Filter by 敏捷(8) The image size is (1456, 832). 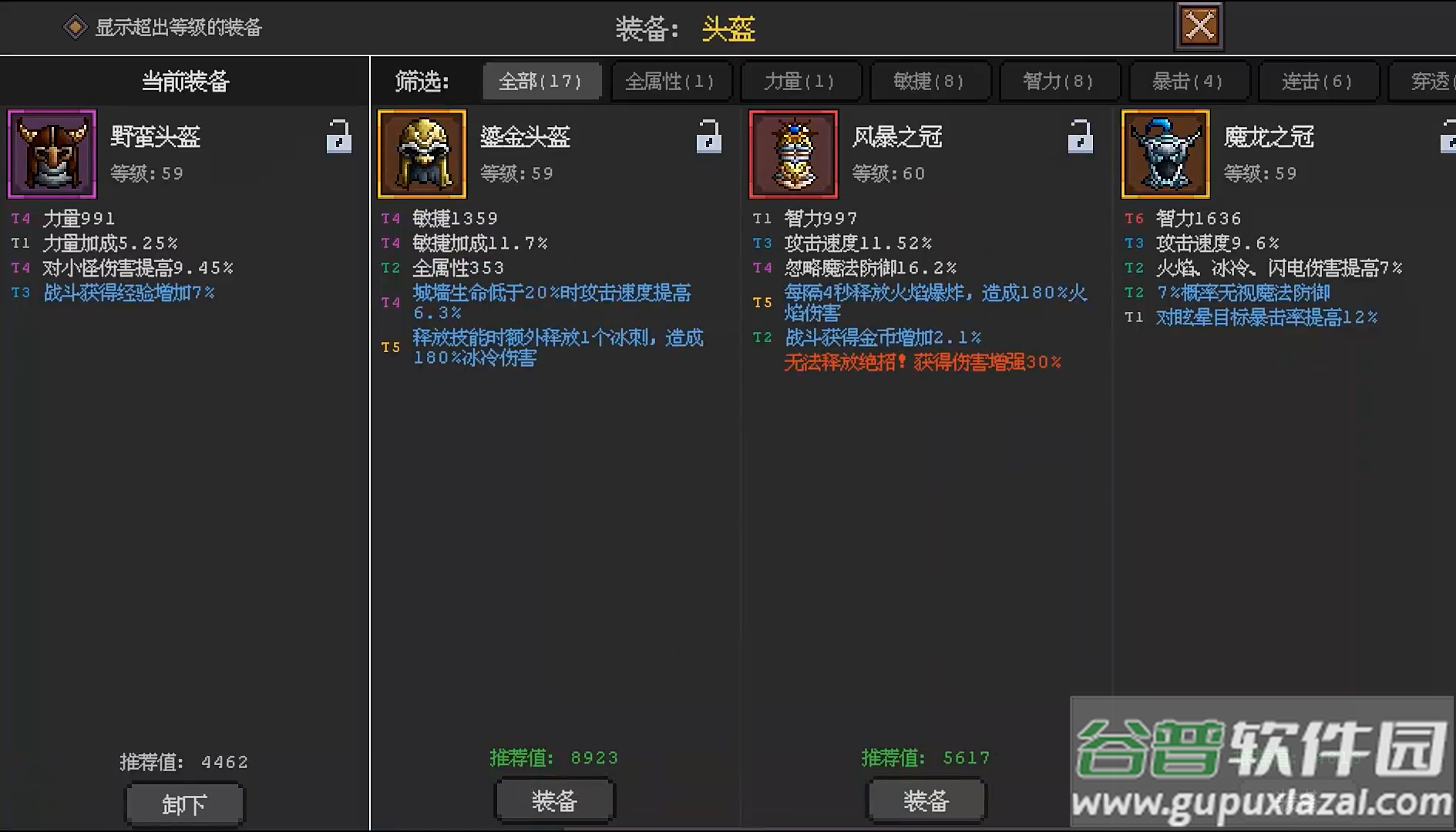coord(930,82)
